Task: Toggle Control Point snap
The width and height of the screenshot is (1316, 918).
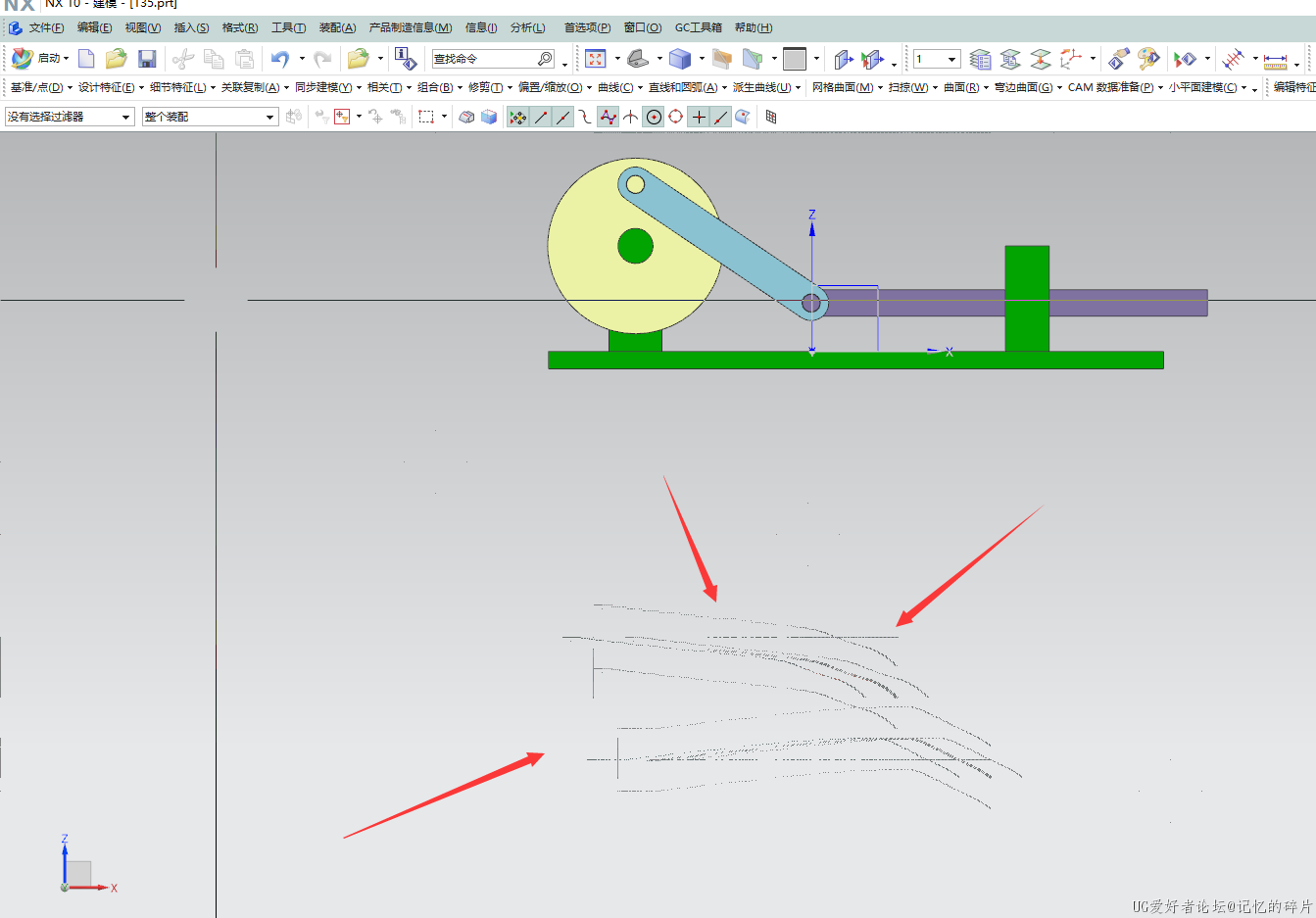Action: click(585, 118)
